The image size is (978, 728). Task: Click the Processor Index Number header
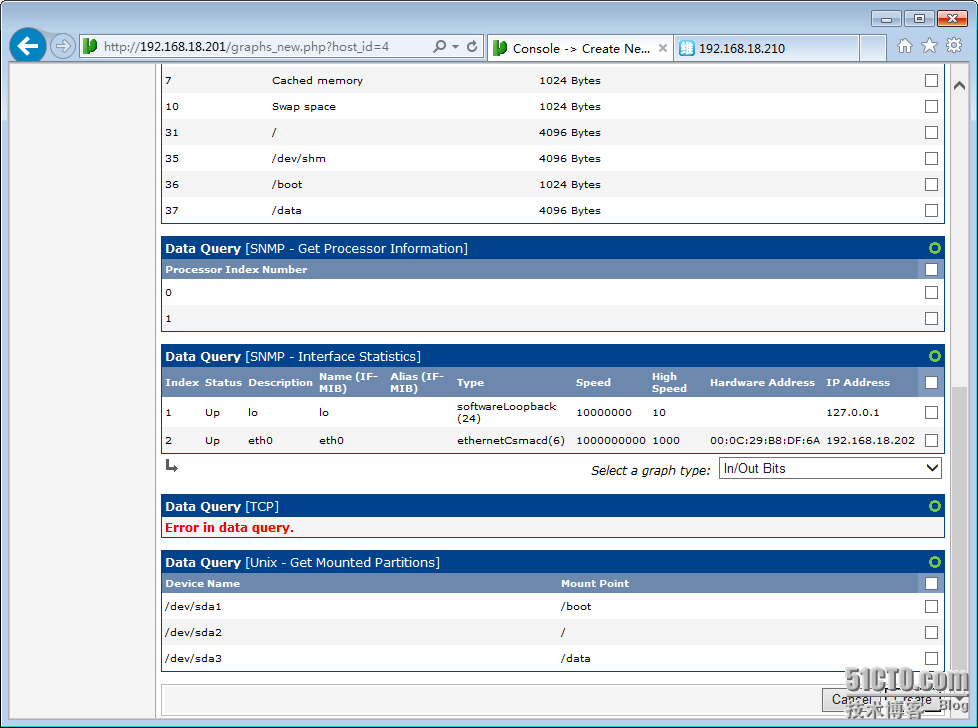(x=236, y=269)
